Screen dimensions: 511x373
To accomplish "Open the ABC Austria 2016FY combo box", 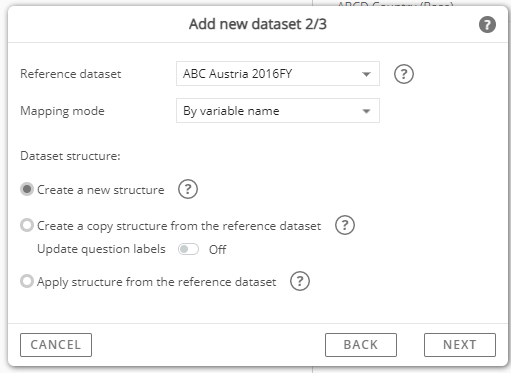I will 278,74.
